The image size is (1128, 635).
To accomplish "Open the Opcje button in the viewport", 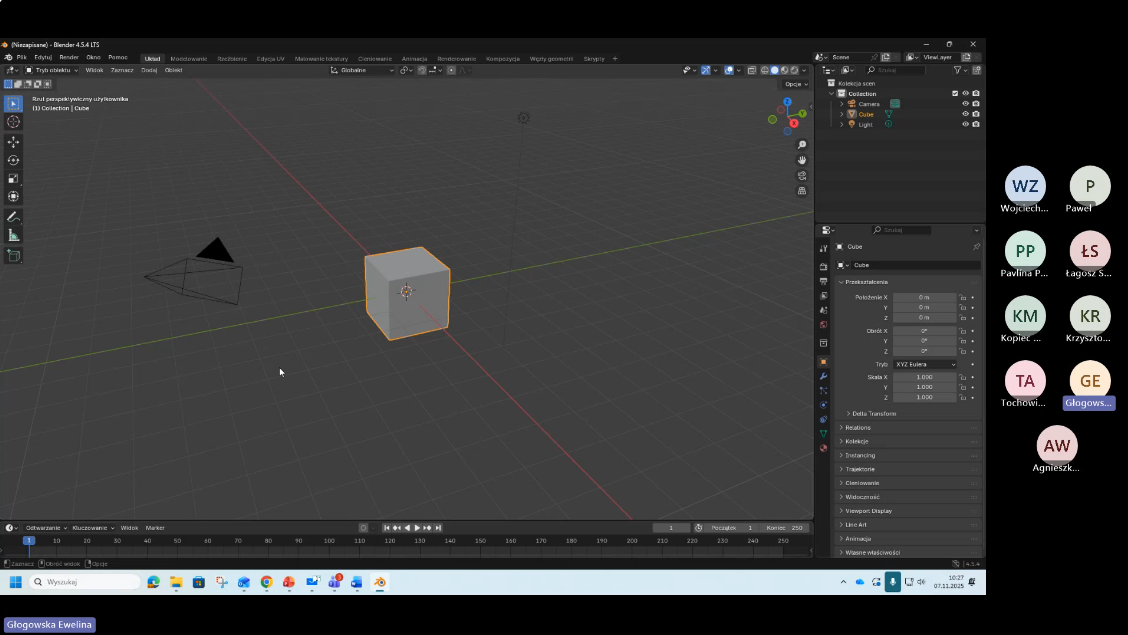I will (x=796, y=84).
